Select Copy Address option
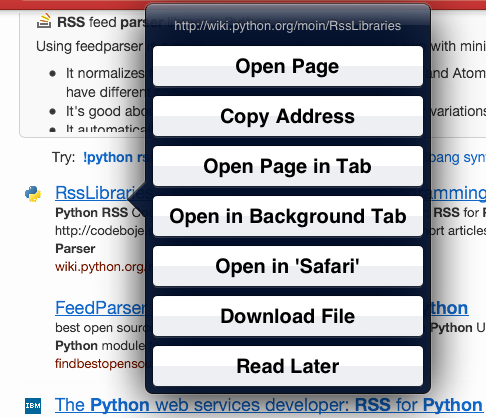 click(288, 116)
